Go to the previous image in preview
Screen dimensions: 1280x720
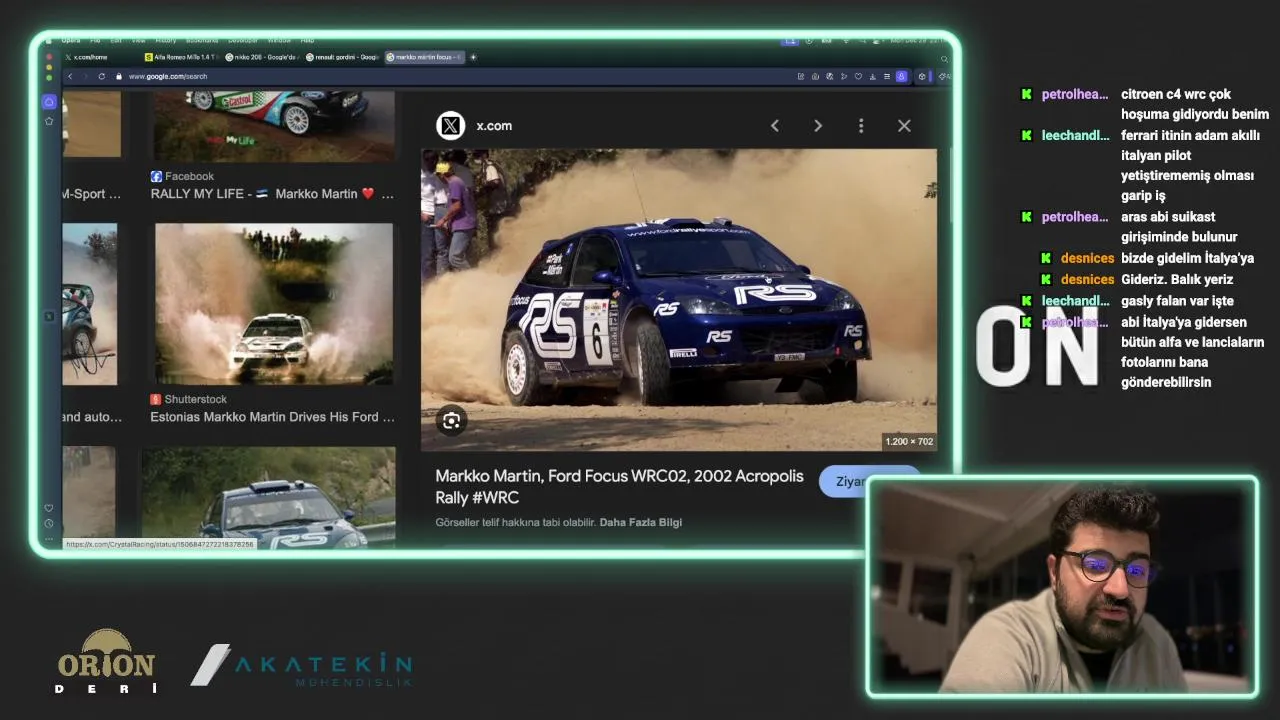[x=774, y=126]
